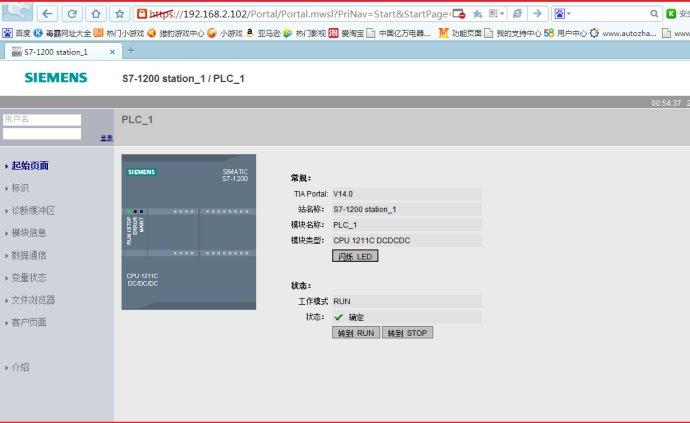Open 介绍 introduction in sidebar
This screenshot has height=423, width=690.
(x=20, y=367)
